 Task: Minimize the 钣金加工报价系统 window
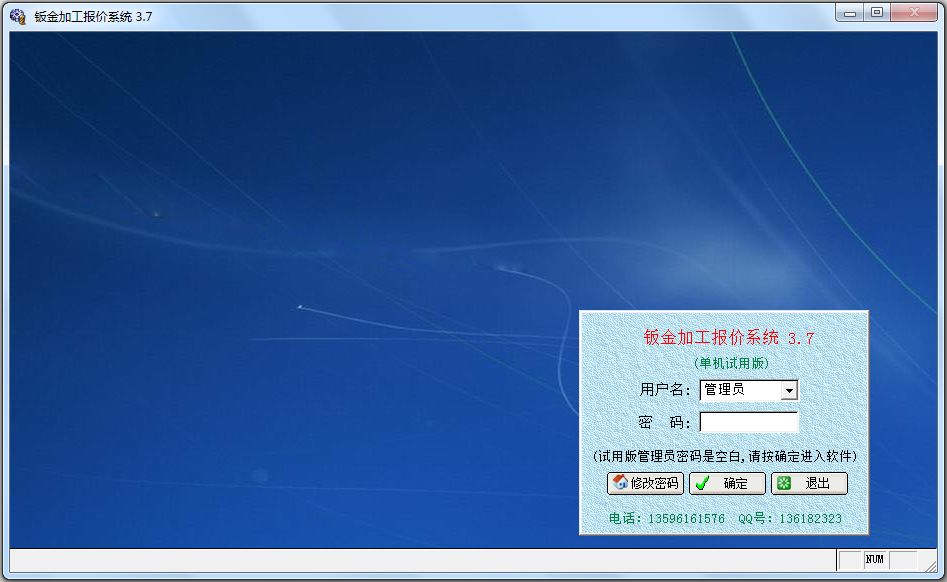coord(850,13)
